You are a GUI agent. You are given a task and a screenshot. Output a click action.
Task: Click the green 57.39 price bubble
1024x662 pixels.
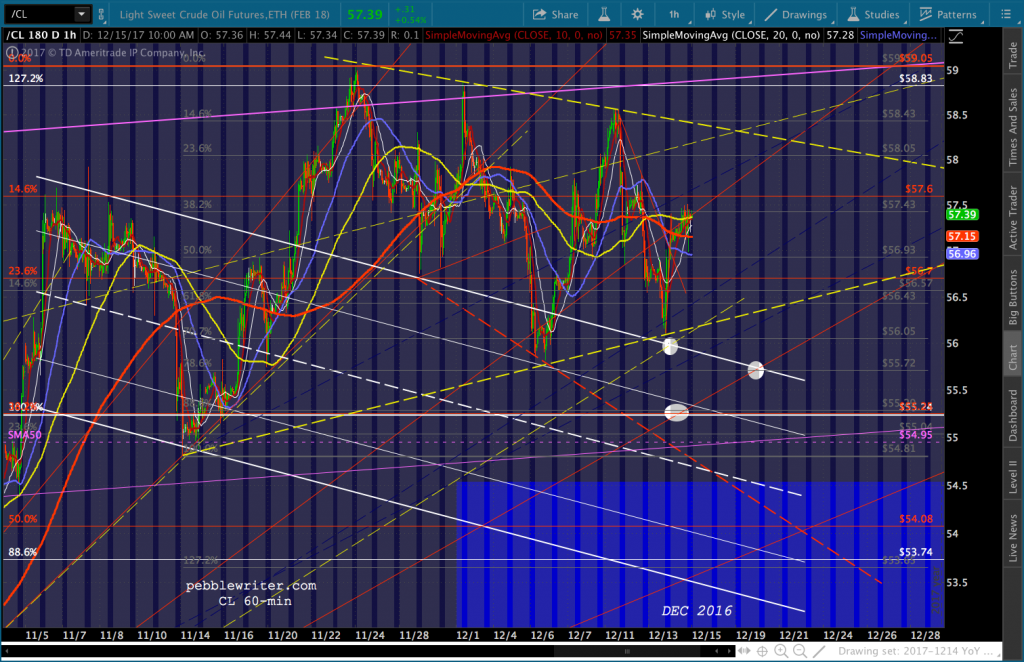point(962,215)
